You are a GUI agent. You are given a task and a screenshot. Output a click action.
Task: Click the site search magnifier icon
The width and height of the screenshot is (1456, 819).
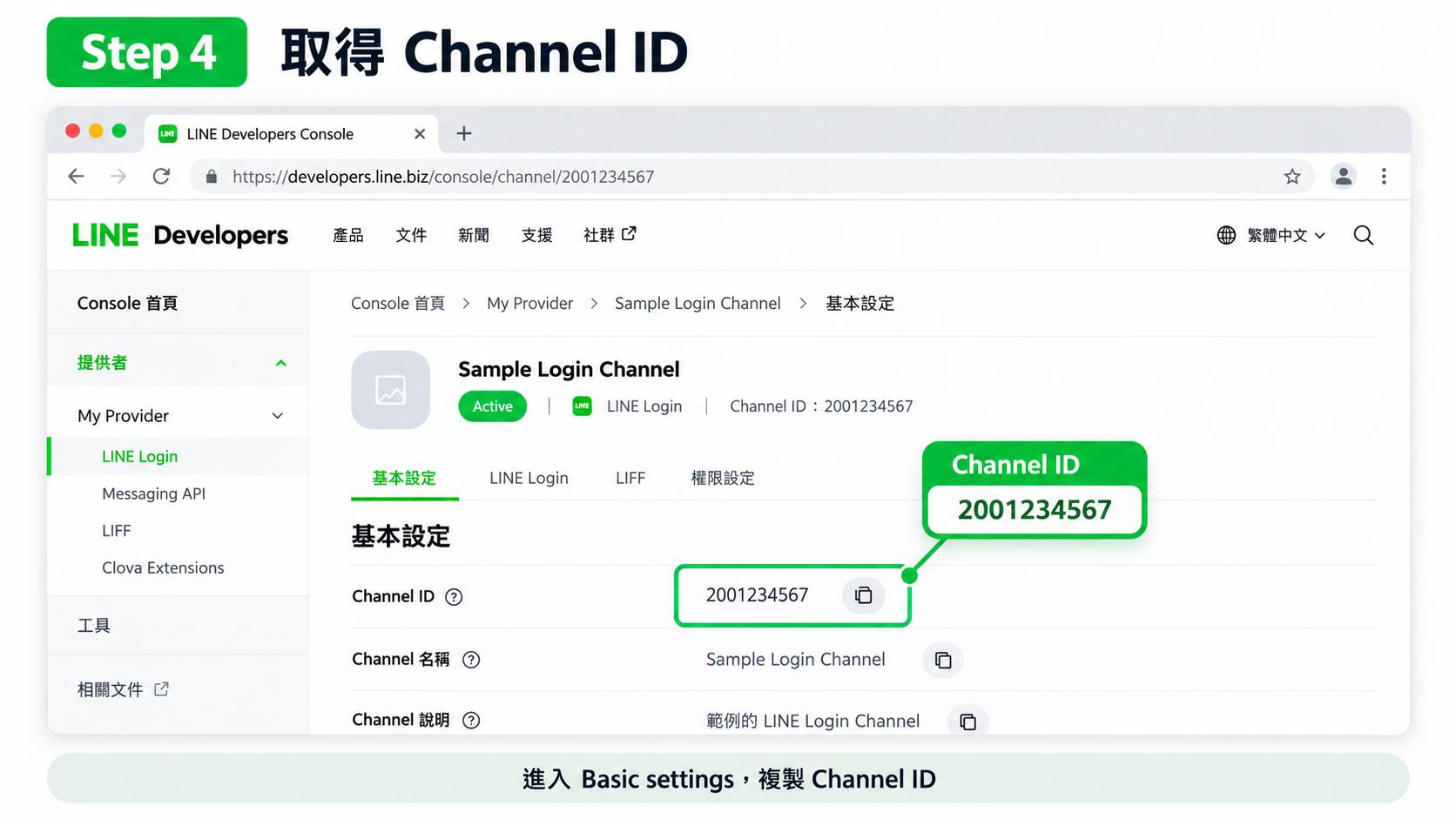point(1364,235)
